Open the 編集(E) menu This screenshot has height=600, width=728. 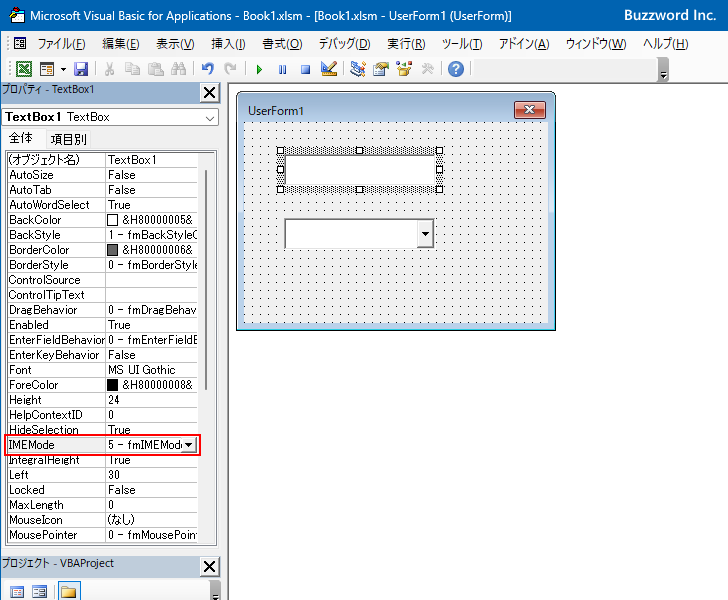tap(121, 44)
